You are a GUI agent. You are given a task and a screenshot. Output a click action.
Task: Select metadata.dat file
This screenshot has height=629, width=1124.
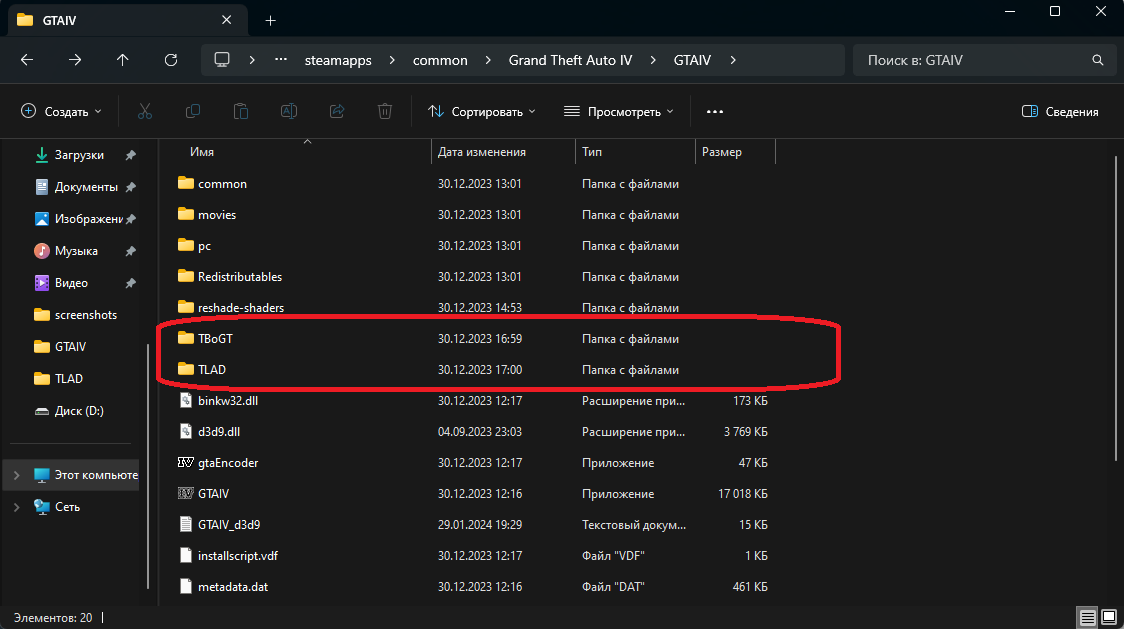tap(473, 587)
